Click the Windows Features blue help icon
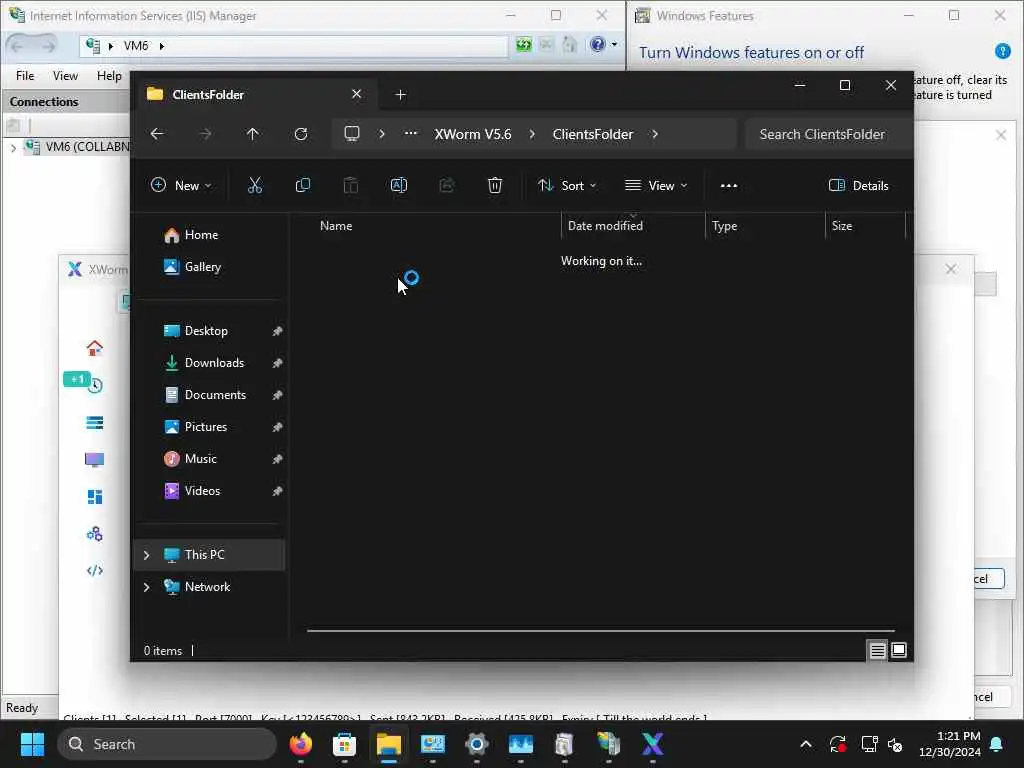The width and height of the screenshot is (1024, 768). 1002,51
